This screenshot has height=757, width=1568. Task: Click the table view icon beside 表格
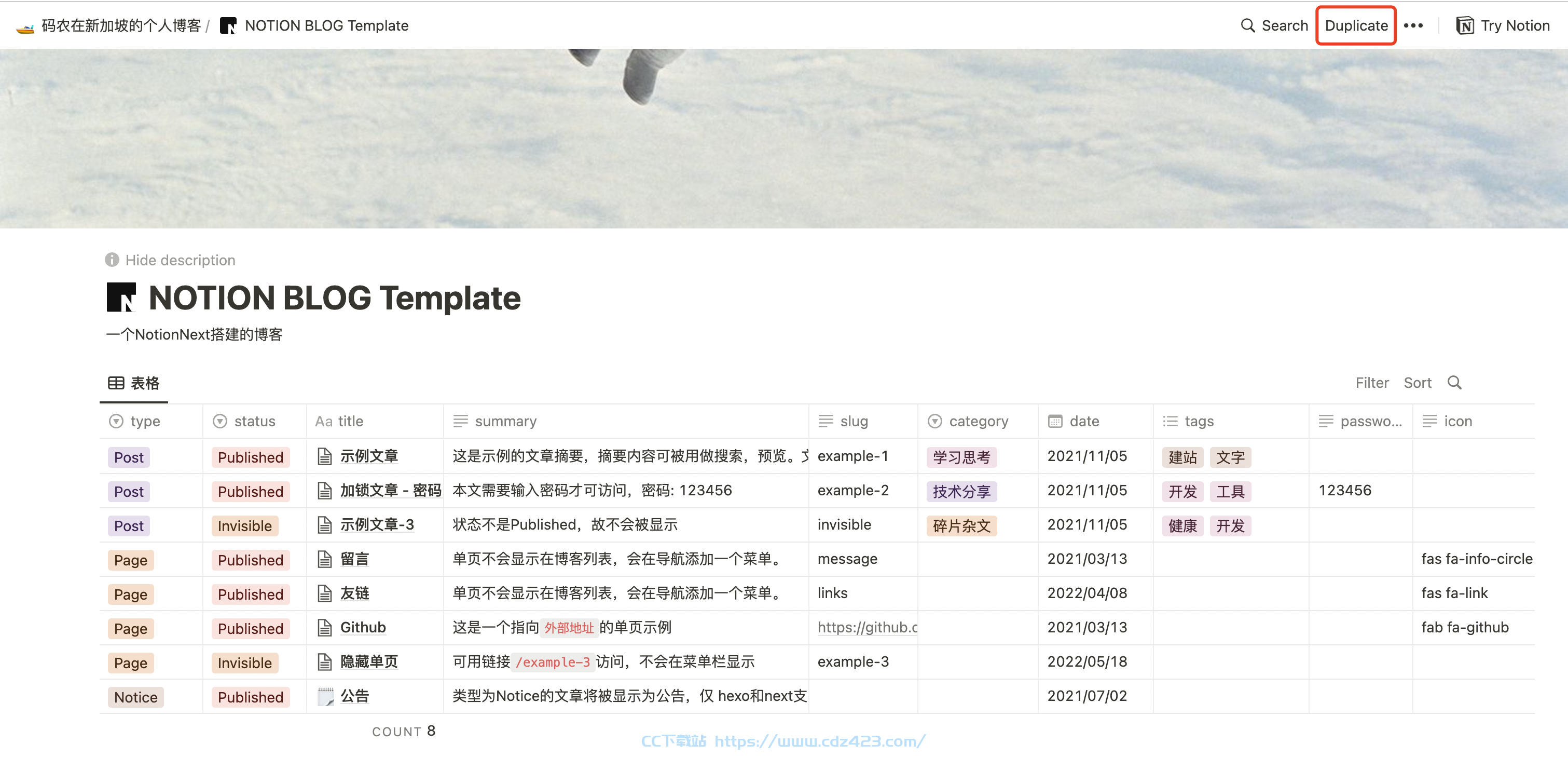click(x=116, y=383)
